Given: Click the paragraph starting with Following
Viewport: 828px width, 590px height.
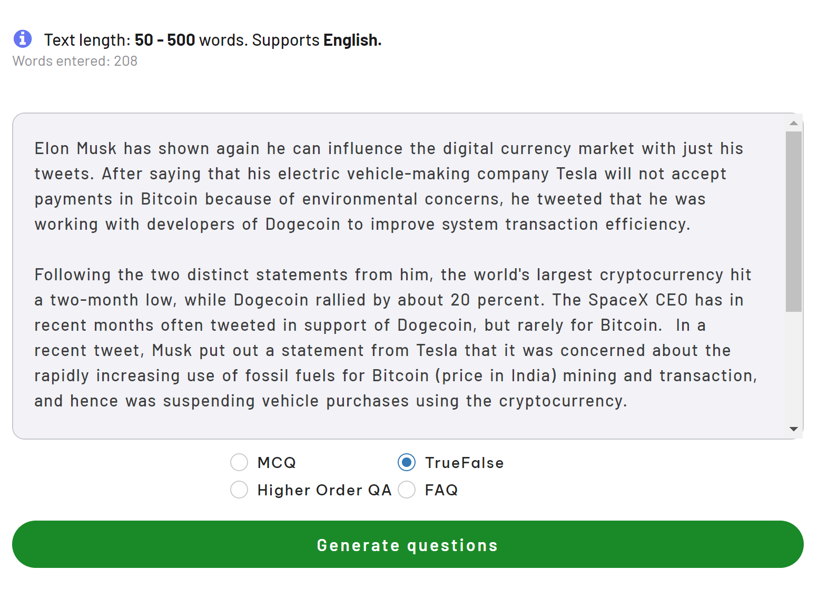Looking at the screenshot, I should [x=396, y=338].
